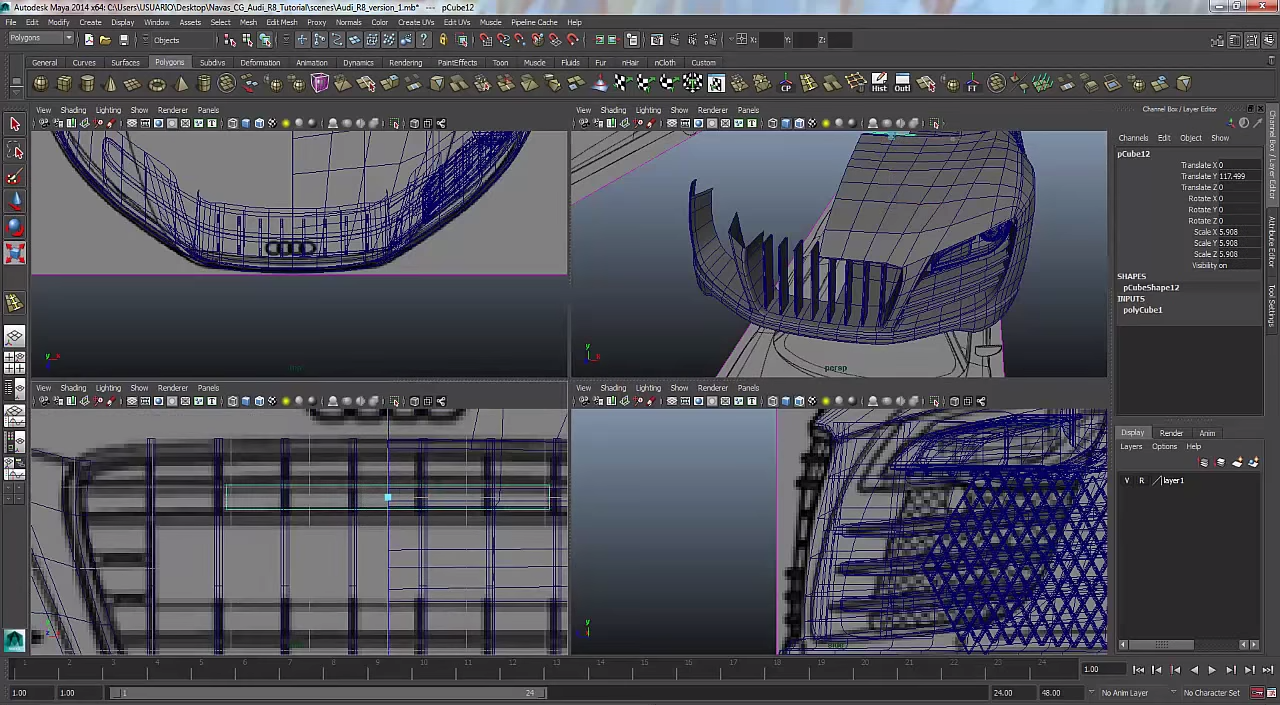Click the Save scene icon
1280x705 pixels.
124,40
